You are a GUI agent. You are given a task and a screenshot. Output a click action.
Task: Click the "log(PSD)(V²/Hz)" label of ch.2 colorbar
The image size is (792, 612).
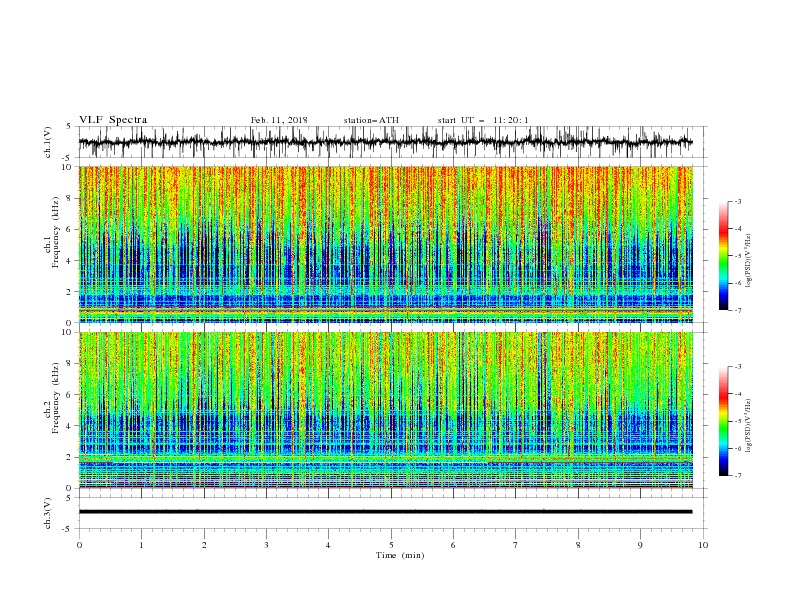749,425
